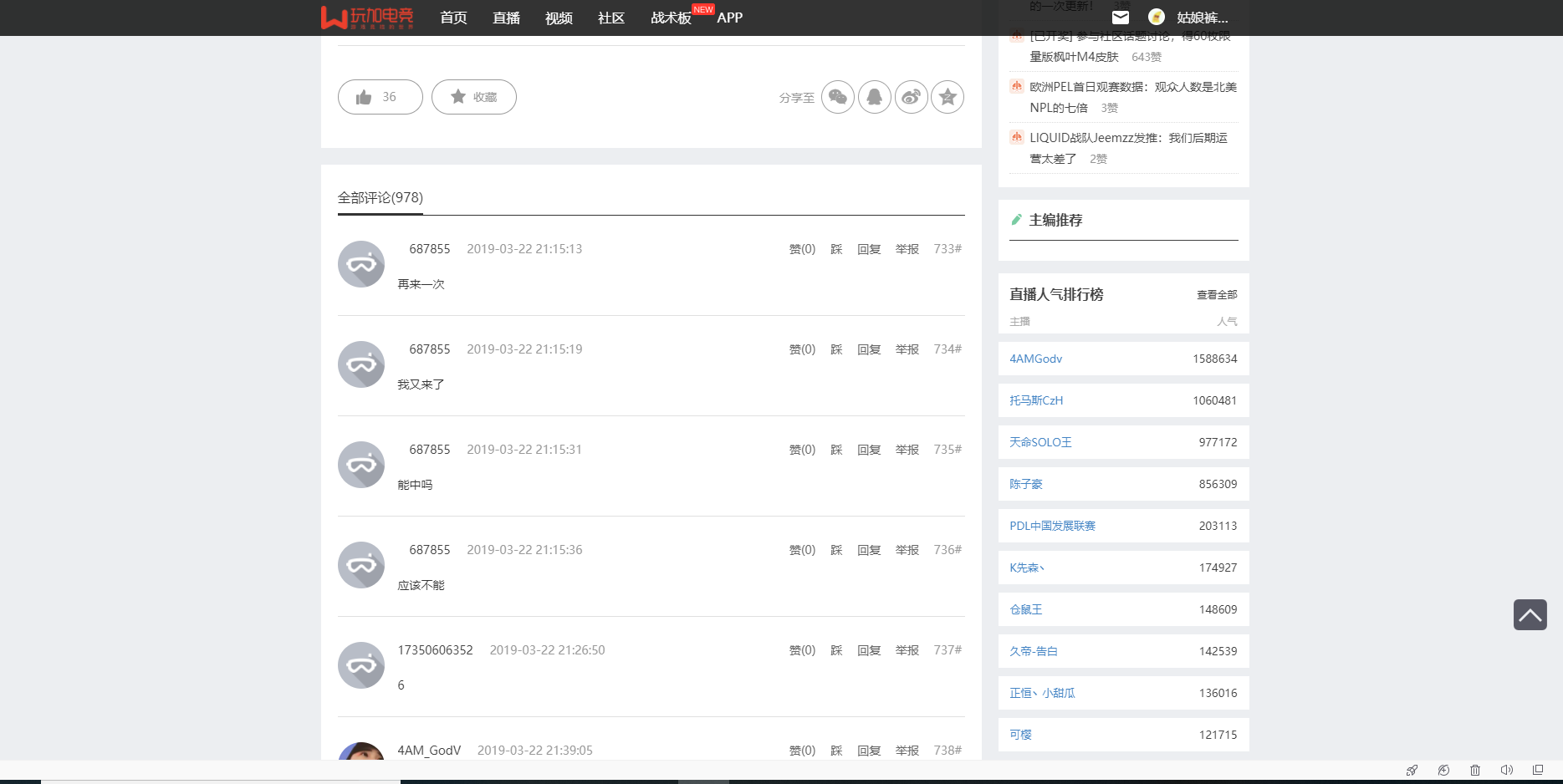
Task: Go to the 社区 section
Action: 611,18
